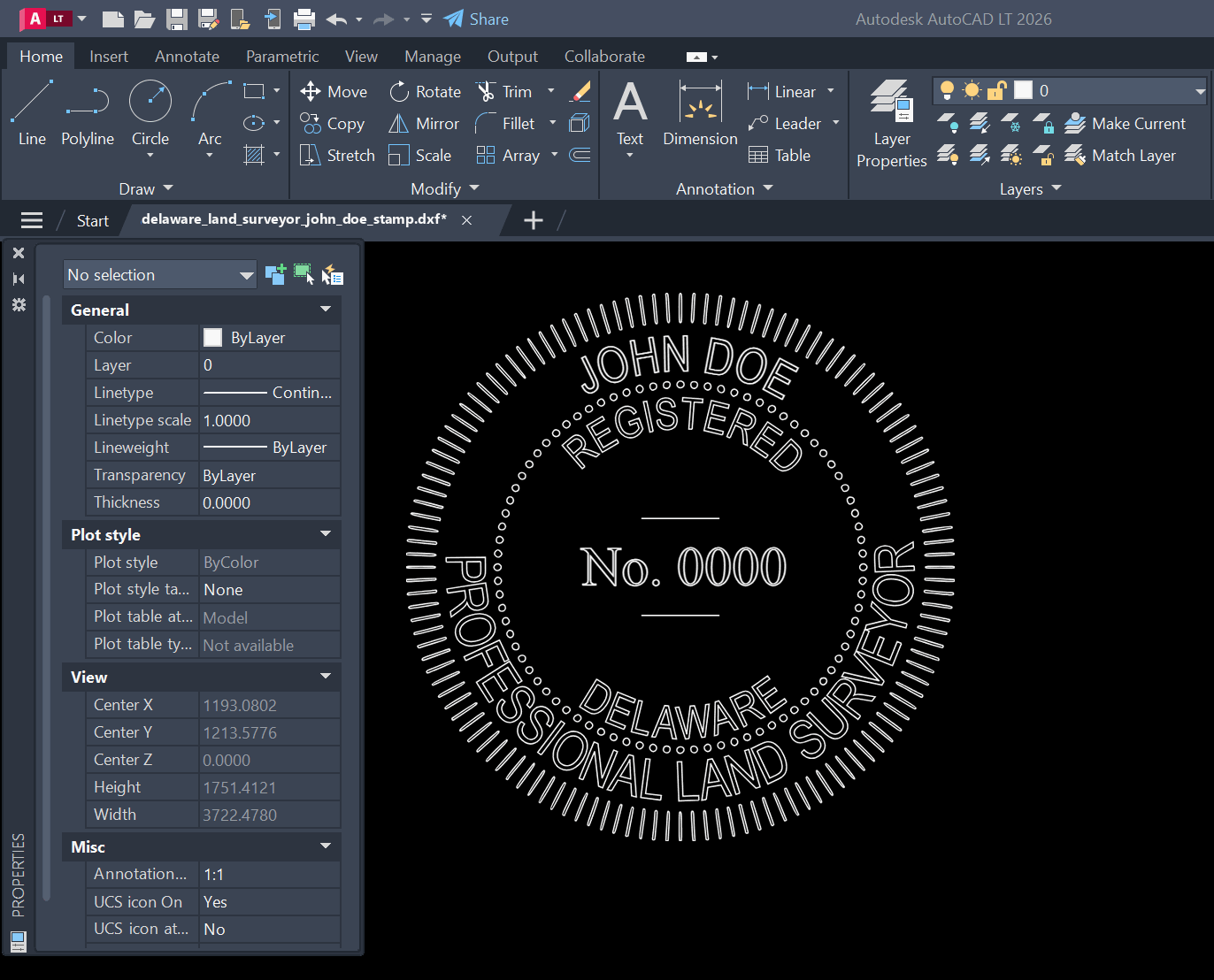Click the Linetype scale value field
Image resolution: width=1214 pixels, height=980 pixels.
270,420
